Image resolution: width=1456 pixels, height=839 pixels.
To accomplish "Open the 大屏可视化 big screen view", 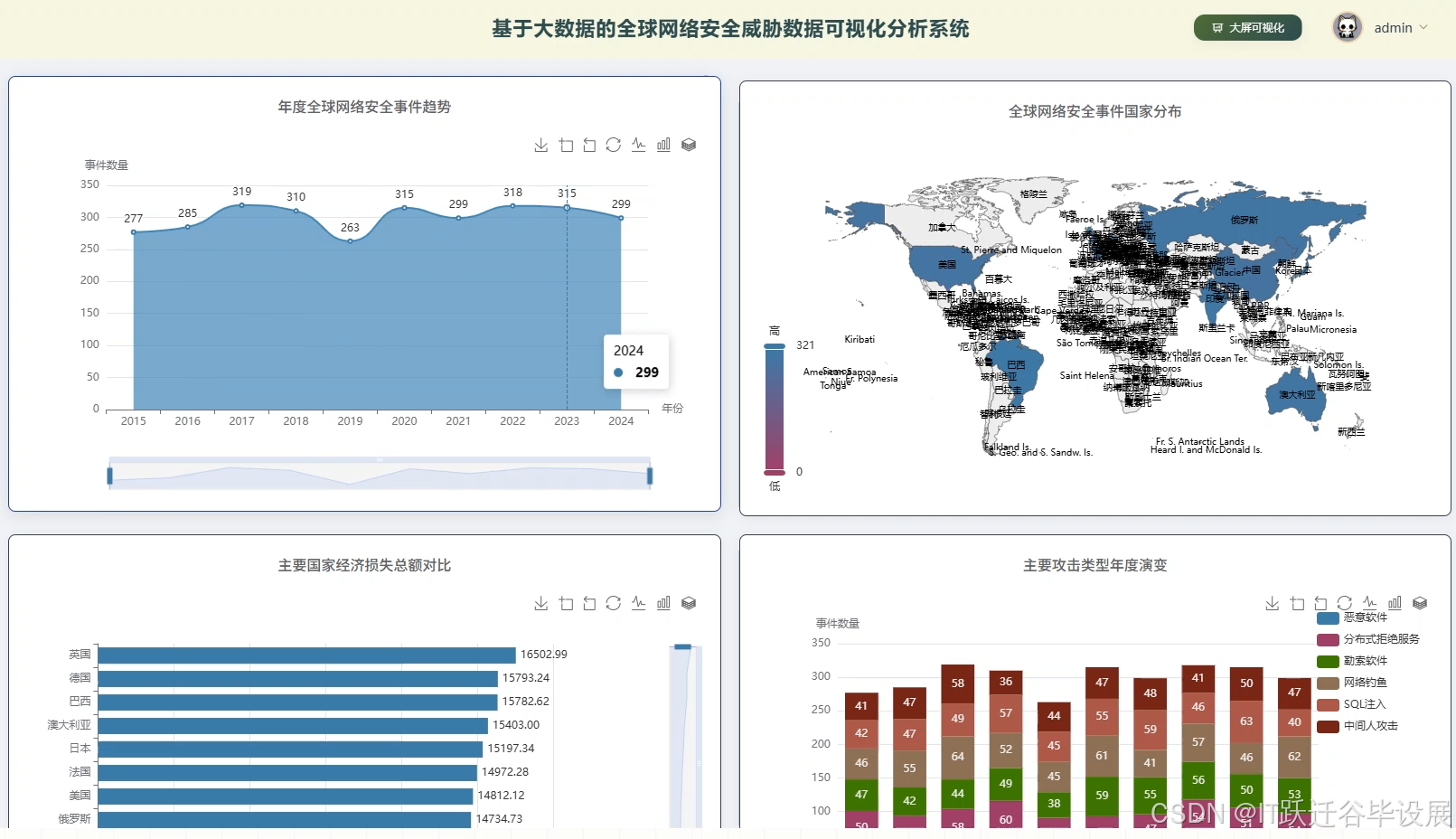I will pos(1248,28).
